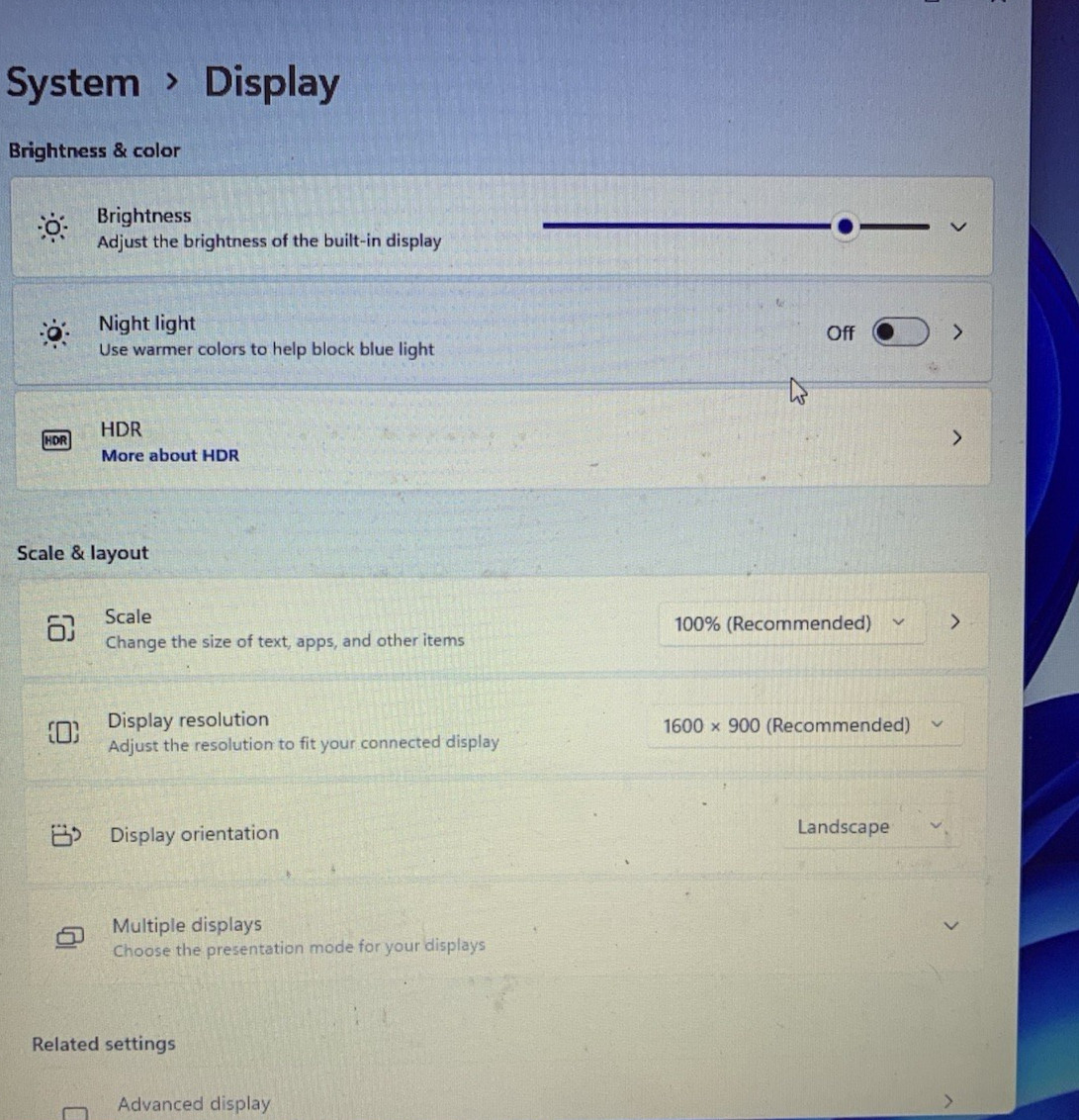Click the Display breadcrumb title
Screen dimensions: 1079x1120
click(x=272, y=83)
